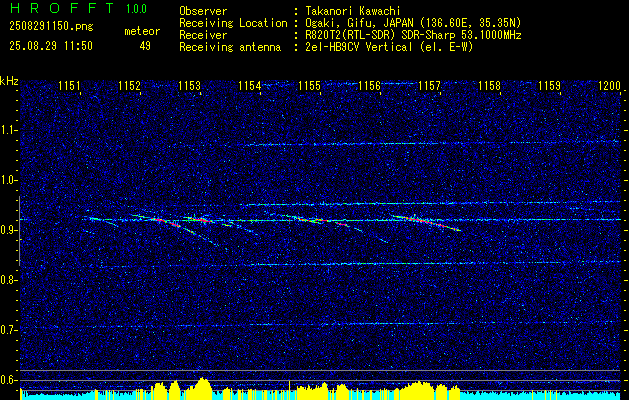Click the name Takanori Kawachi
This screenshot has width=629, height=400.
coord(353,11)
